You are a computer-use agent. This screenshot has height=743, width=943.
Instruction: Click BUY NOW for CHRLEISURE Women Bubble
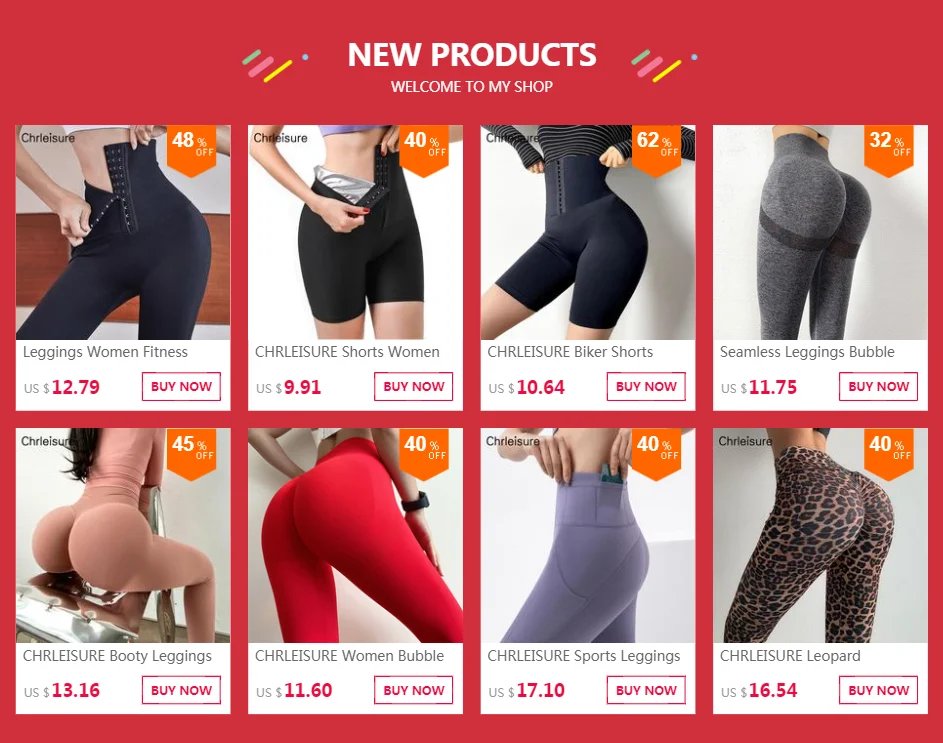click(x=413, y=690)
